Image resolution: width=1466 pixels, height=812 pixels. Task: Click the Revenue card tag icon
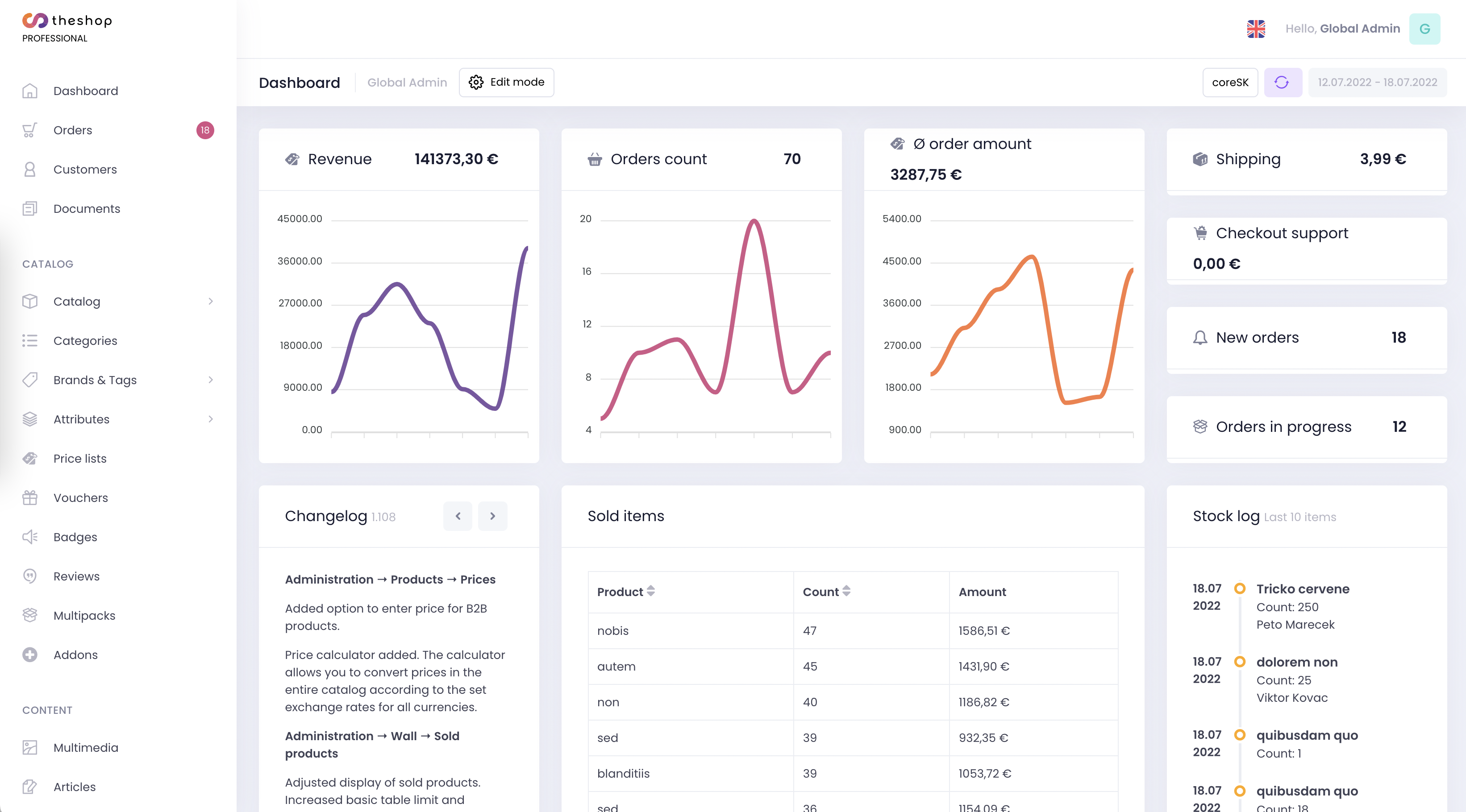pyautogui.click(x=292, y=159)
